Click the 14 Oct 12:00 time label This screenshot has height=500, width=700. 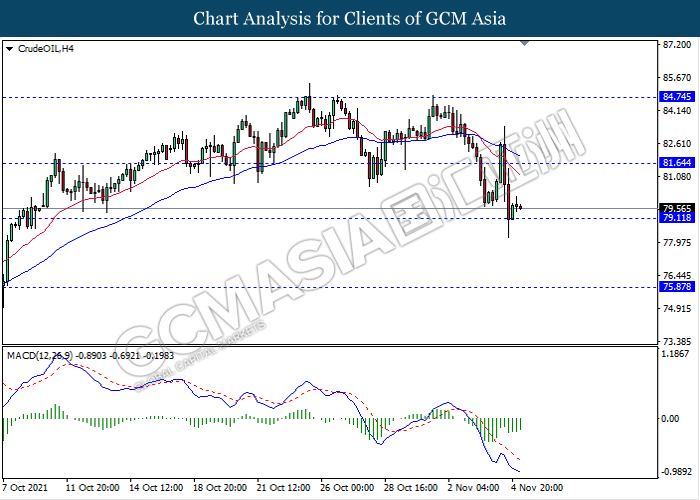pos(156,488)
